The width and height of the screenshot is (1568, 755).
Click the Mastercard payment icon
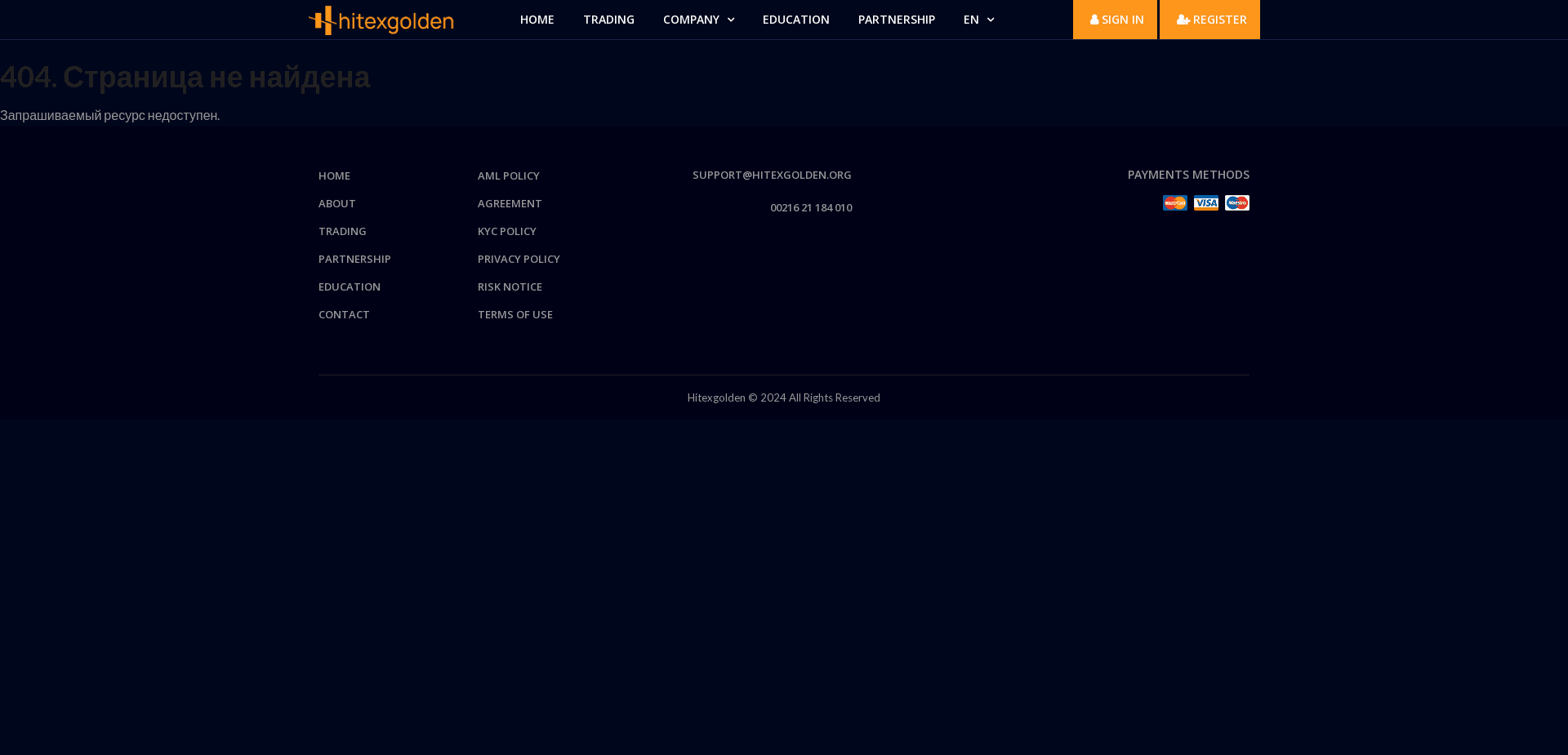click(x=1174, y=202)
